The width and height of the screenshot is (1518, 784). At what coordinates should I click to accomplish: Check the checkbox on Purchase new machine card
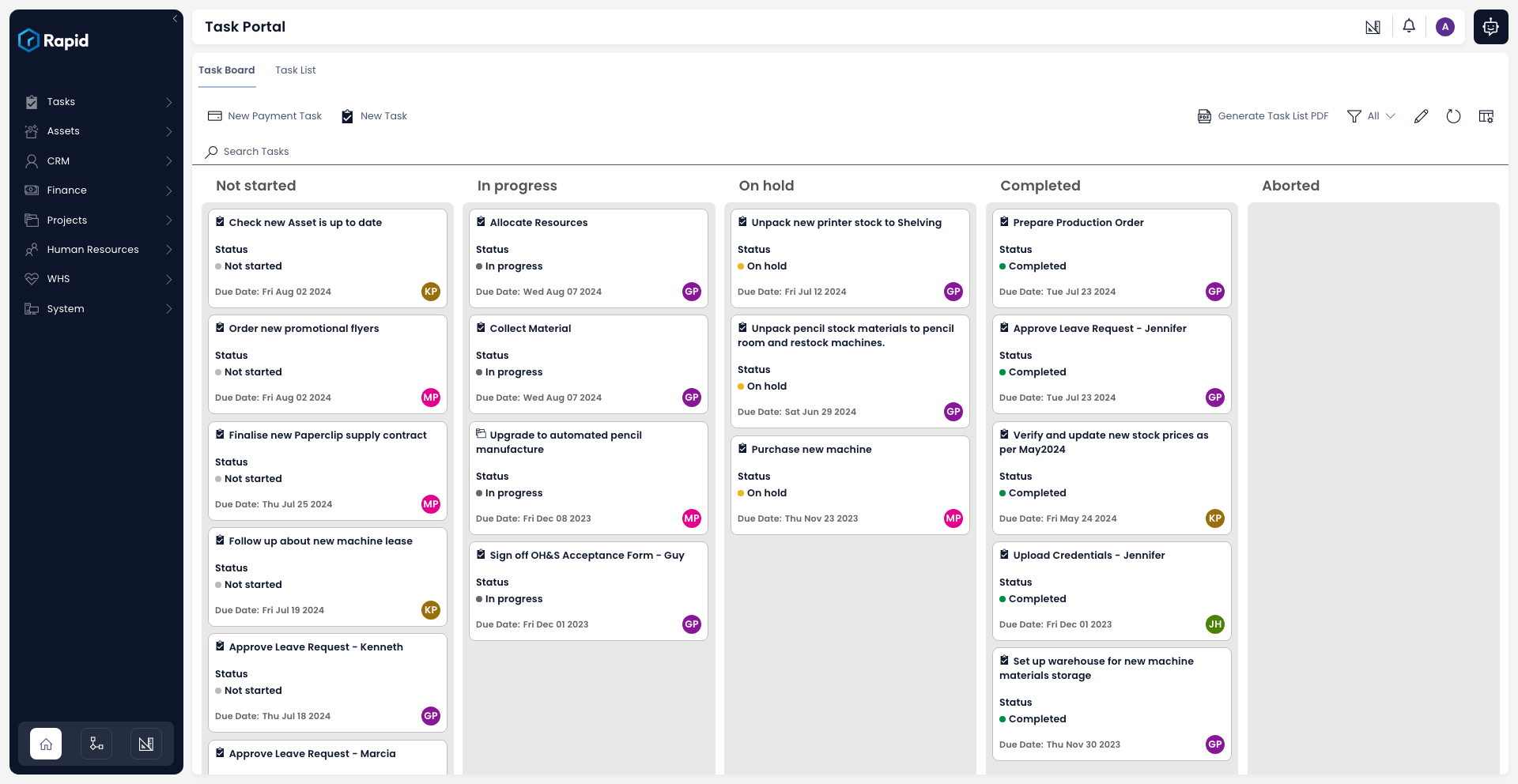pos(742,448)
